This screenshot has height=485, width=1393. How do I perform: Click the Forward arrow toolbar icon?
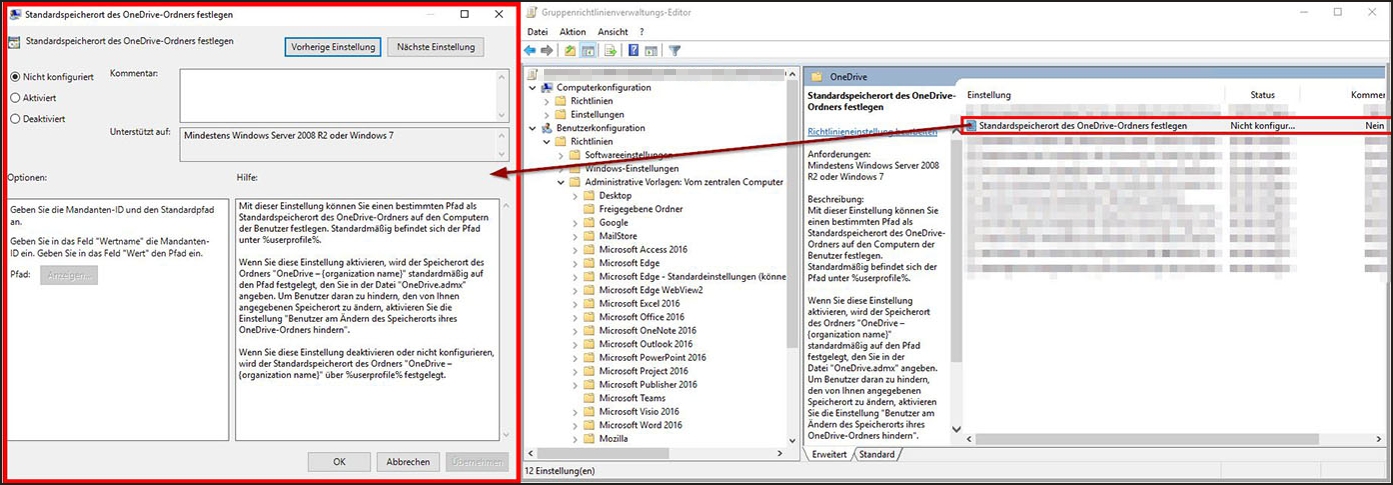547,51
